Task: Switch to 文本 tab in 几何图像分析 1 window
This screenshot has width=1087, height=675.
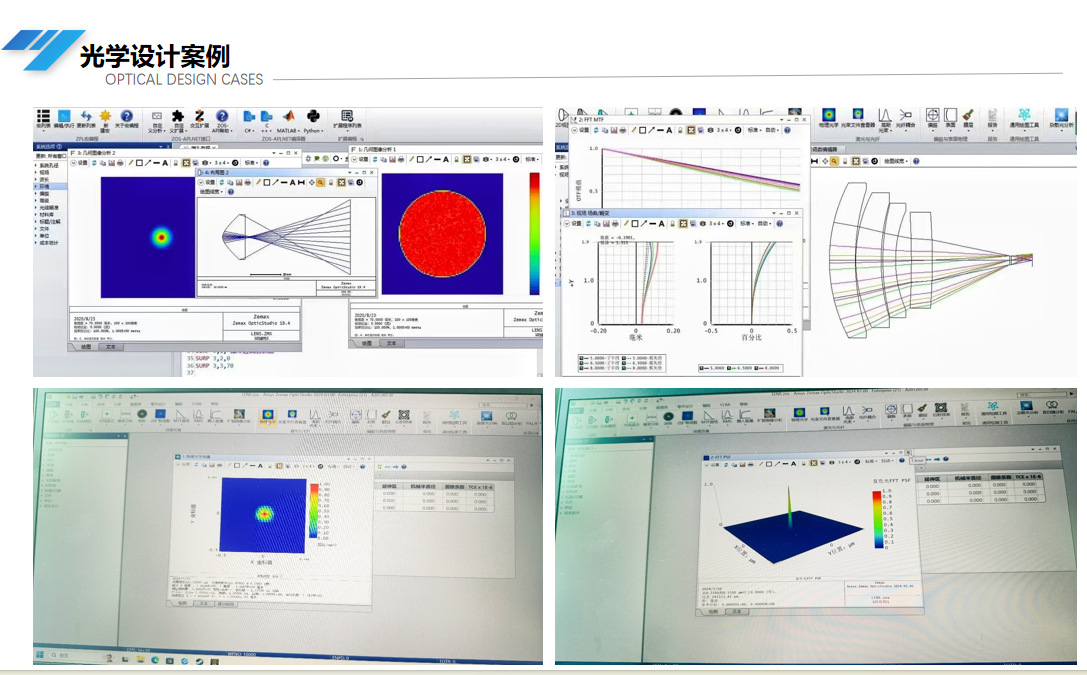Action: [x=391, y=343]
